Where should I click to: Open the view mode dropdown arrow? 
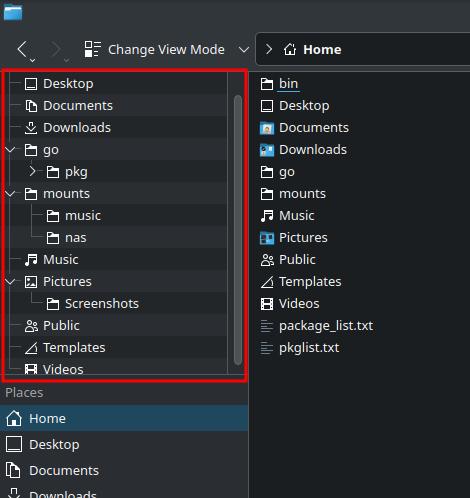point(244,50)
